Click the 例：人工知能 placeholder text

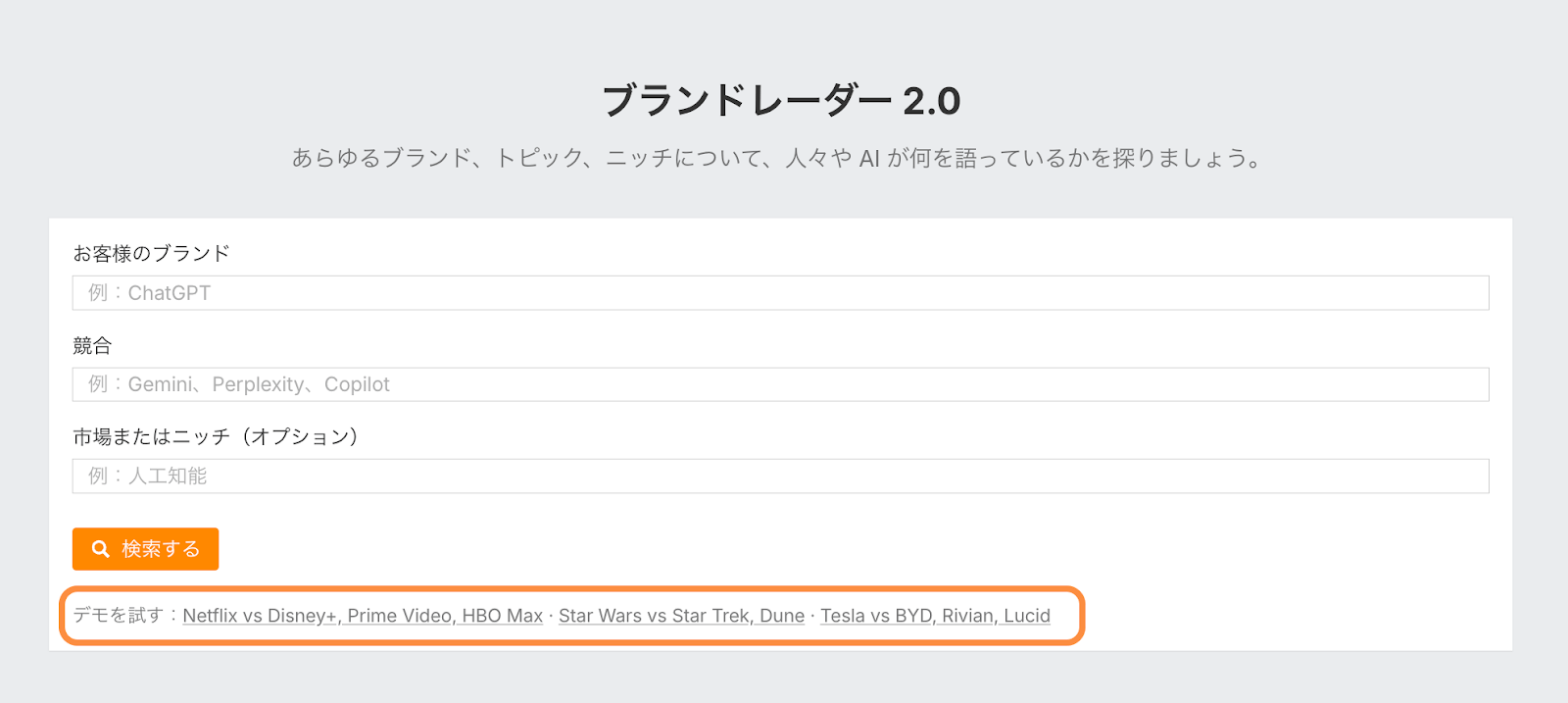tap(148, 477)
